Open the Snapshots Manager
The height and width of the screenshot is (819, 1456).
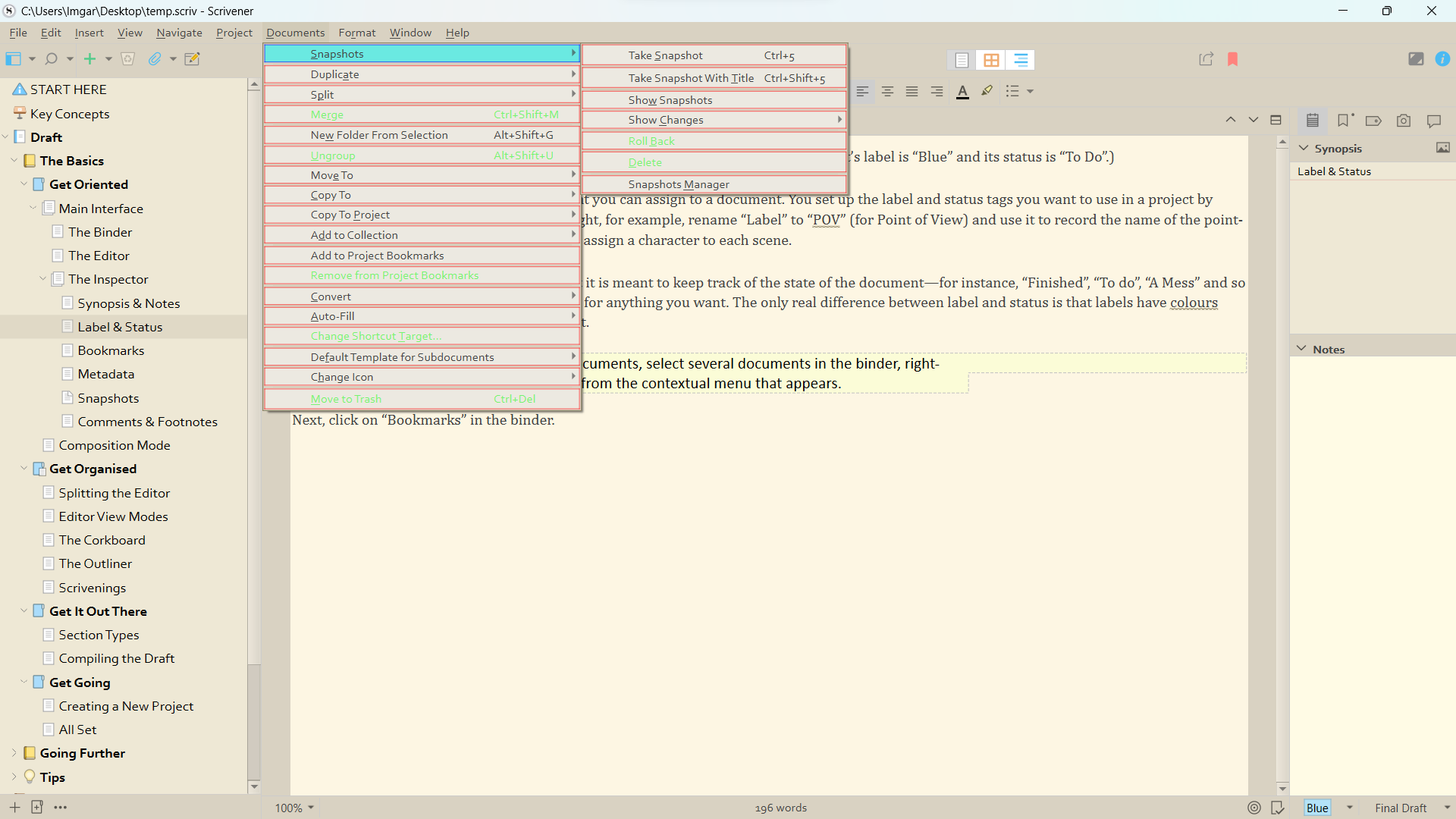pyautogui.click(x=679, y=184)
